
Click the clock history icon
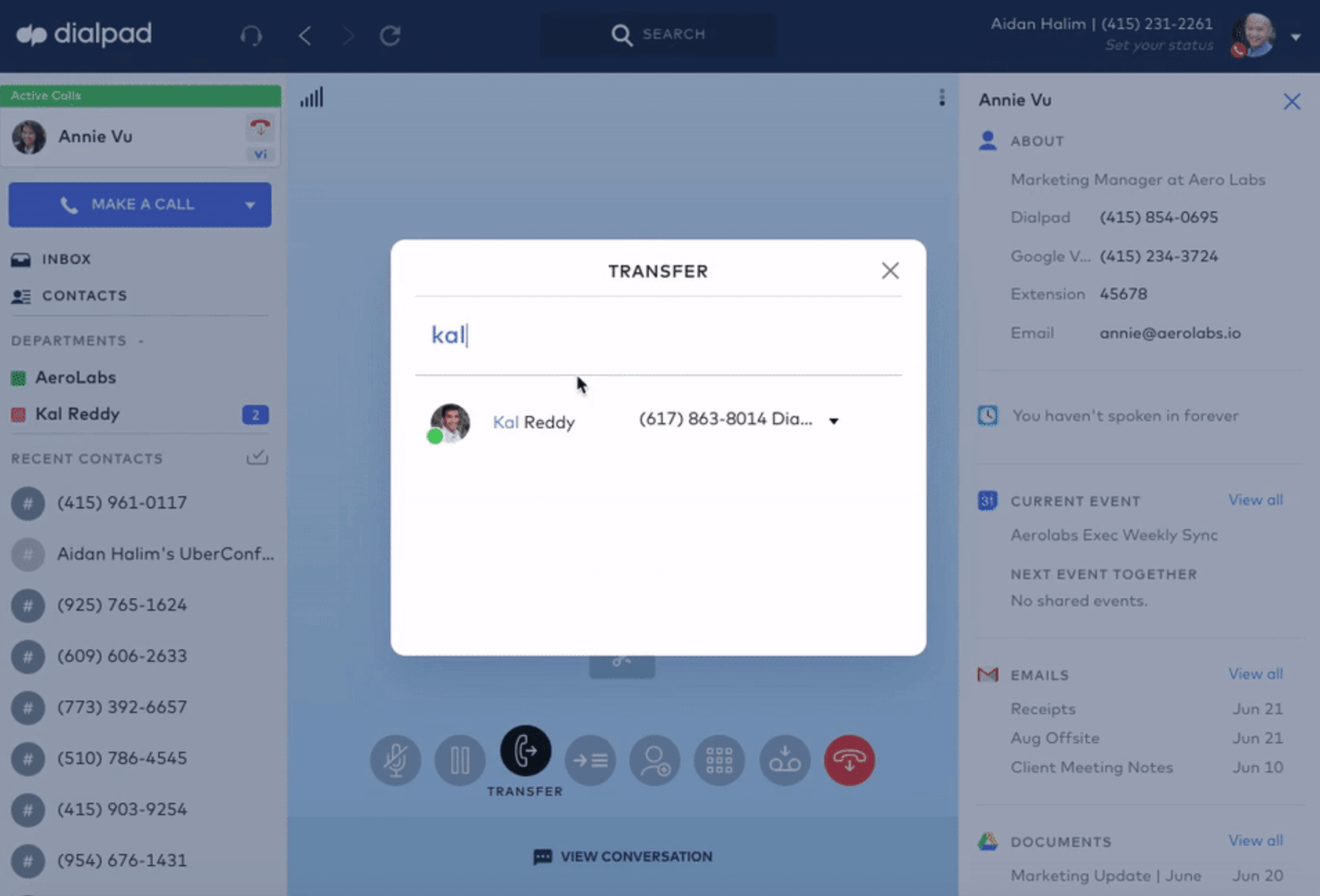pos(988,415)
